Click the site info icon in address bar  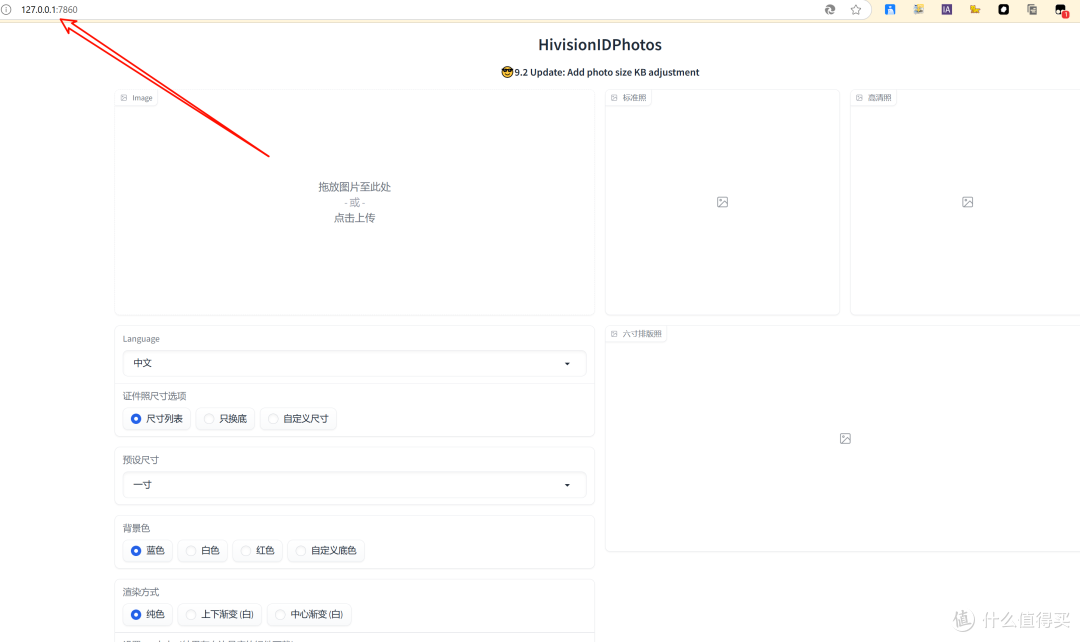tap(6, 10)
